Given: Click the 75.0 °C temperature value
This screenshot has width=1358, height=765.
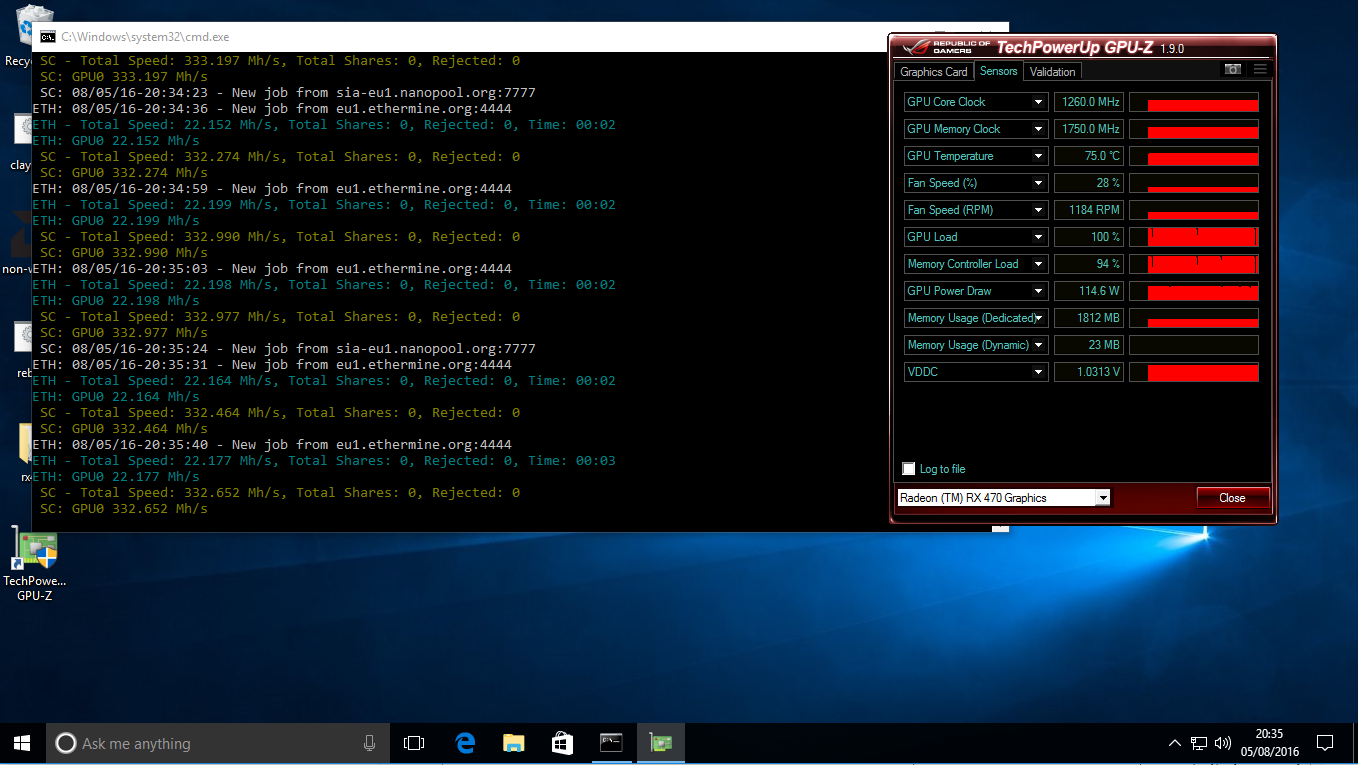Looking at the screenshot, I should pyautogui.click(x=1089, y=156).
